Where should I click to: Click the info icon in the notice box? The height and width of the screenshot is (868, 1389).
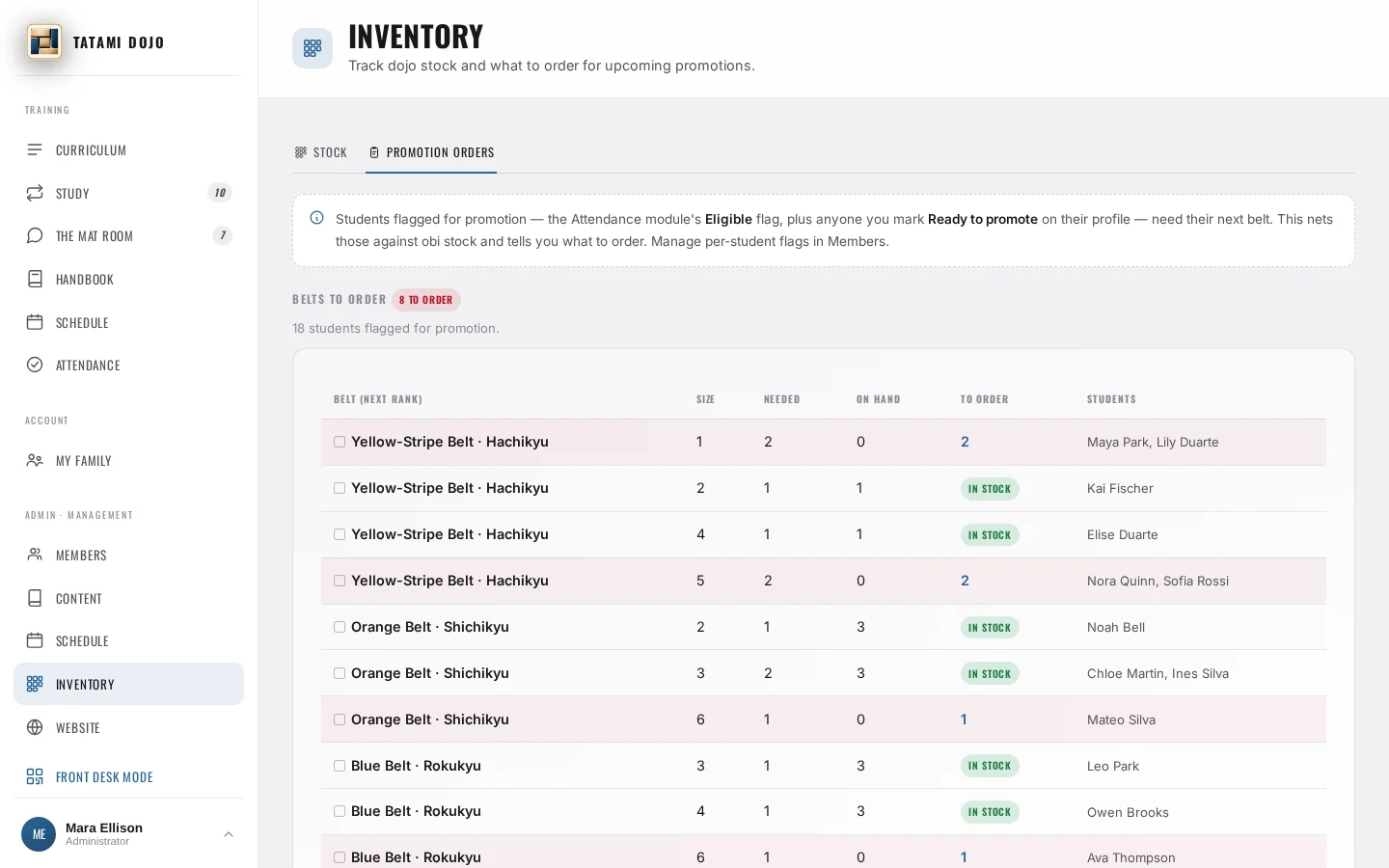[x=316, y=218]
